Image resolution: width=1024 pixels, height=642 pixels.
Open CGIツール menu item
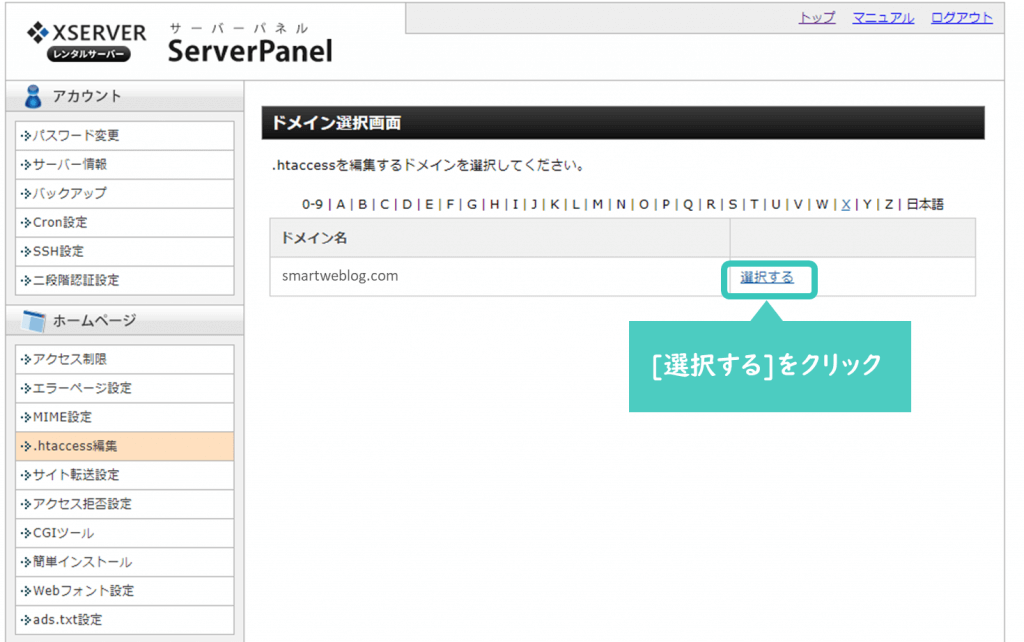125,533
